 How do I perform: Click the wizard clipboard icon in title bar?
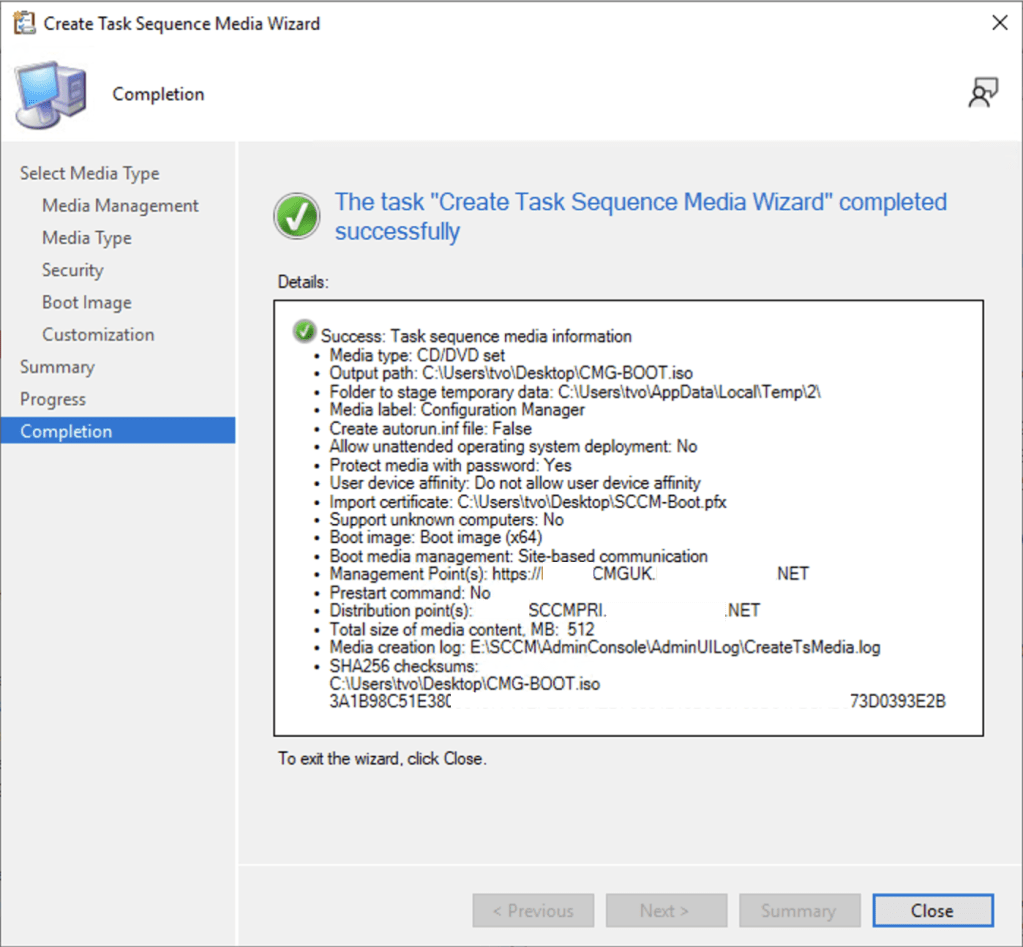(23, 23)
